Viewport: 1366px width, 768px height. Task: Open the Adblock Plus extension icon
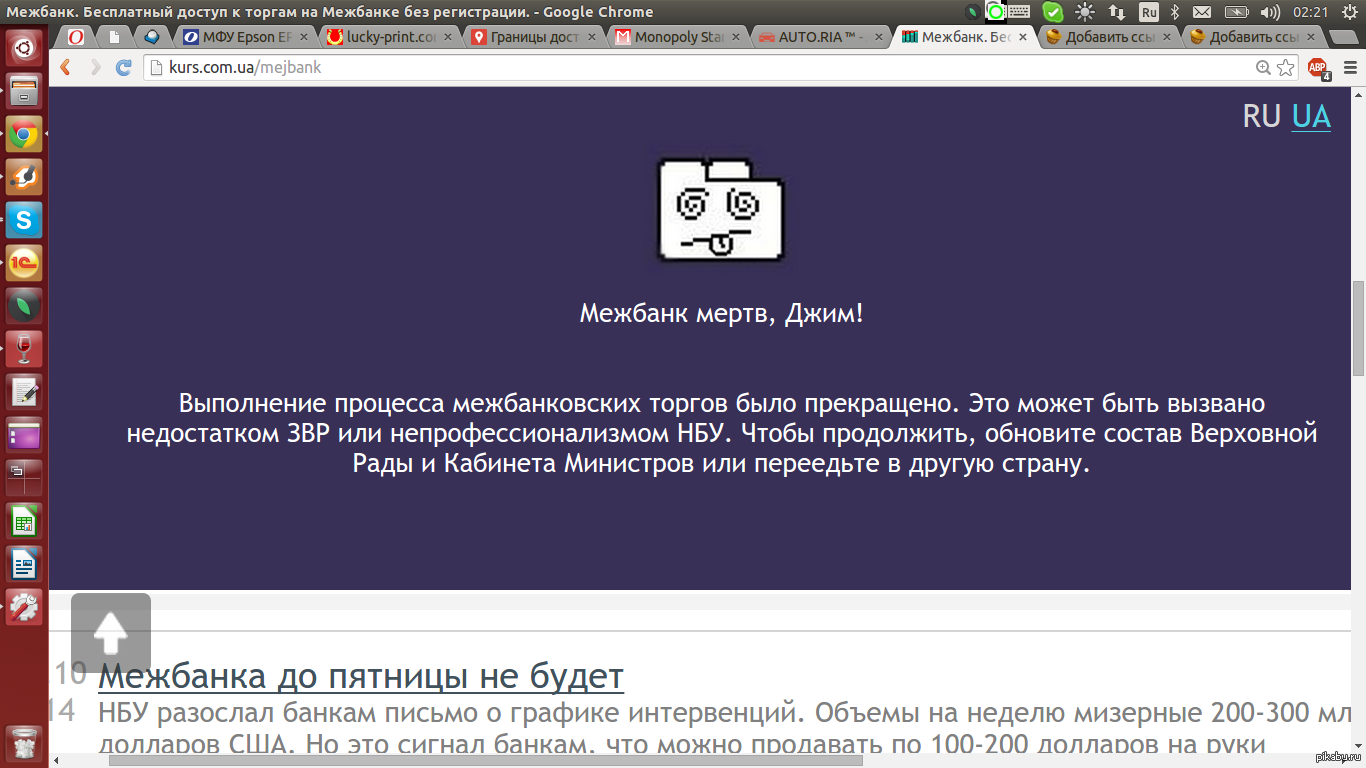(1318, 68)
